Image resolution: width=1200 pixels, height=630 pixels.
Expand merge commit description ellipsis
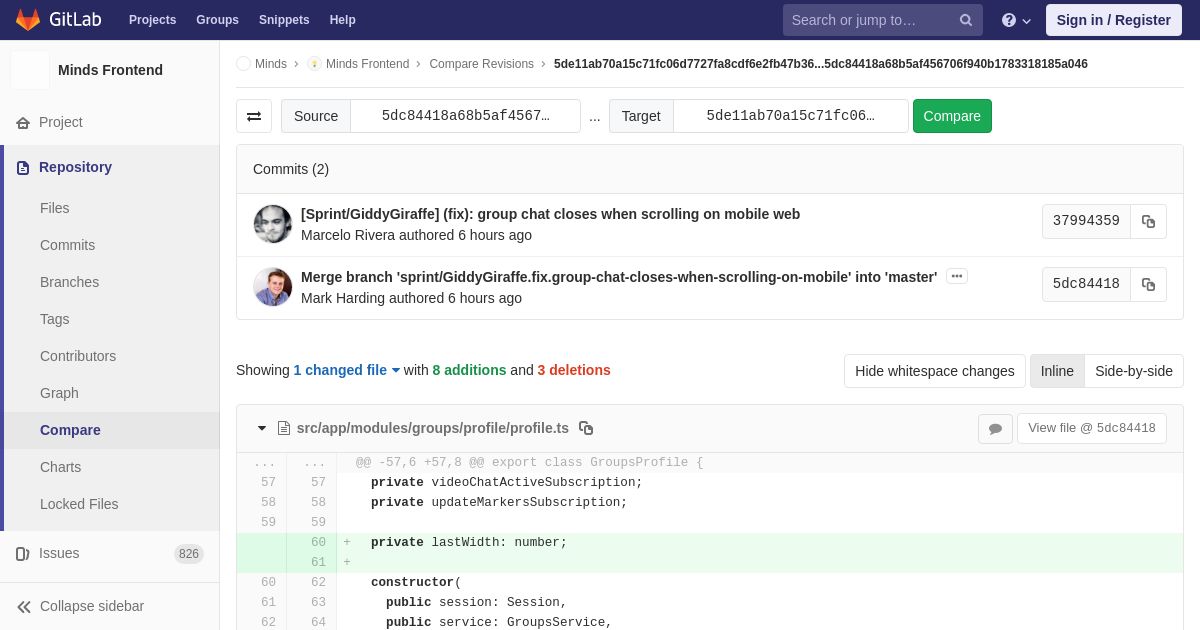(956, 276)
